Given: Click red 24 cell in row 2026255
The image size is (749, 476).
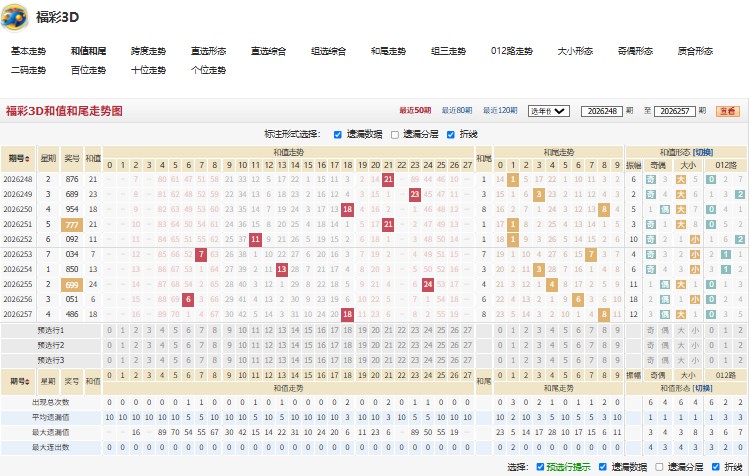Looking at the screenshot, I should point(428,284).
